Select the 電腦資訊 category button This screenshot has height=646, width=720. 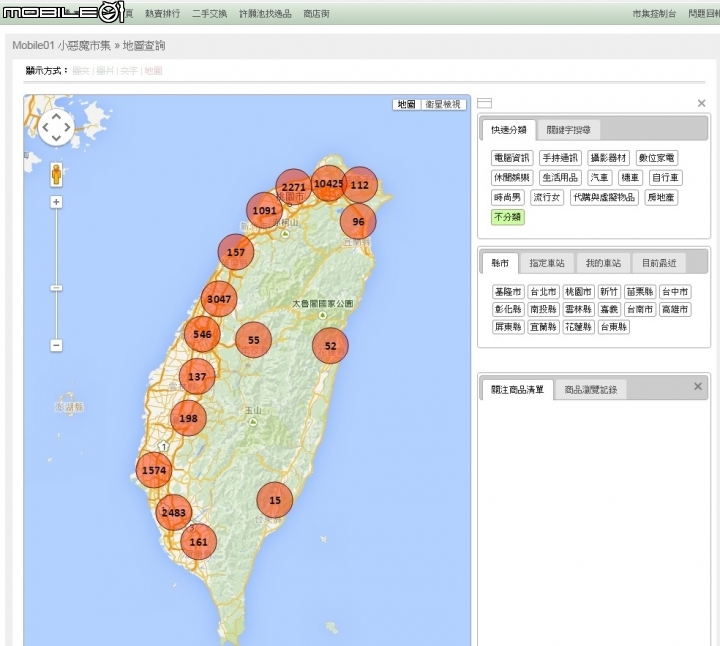[512, 158]
